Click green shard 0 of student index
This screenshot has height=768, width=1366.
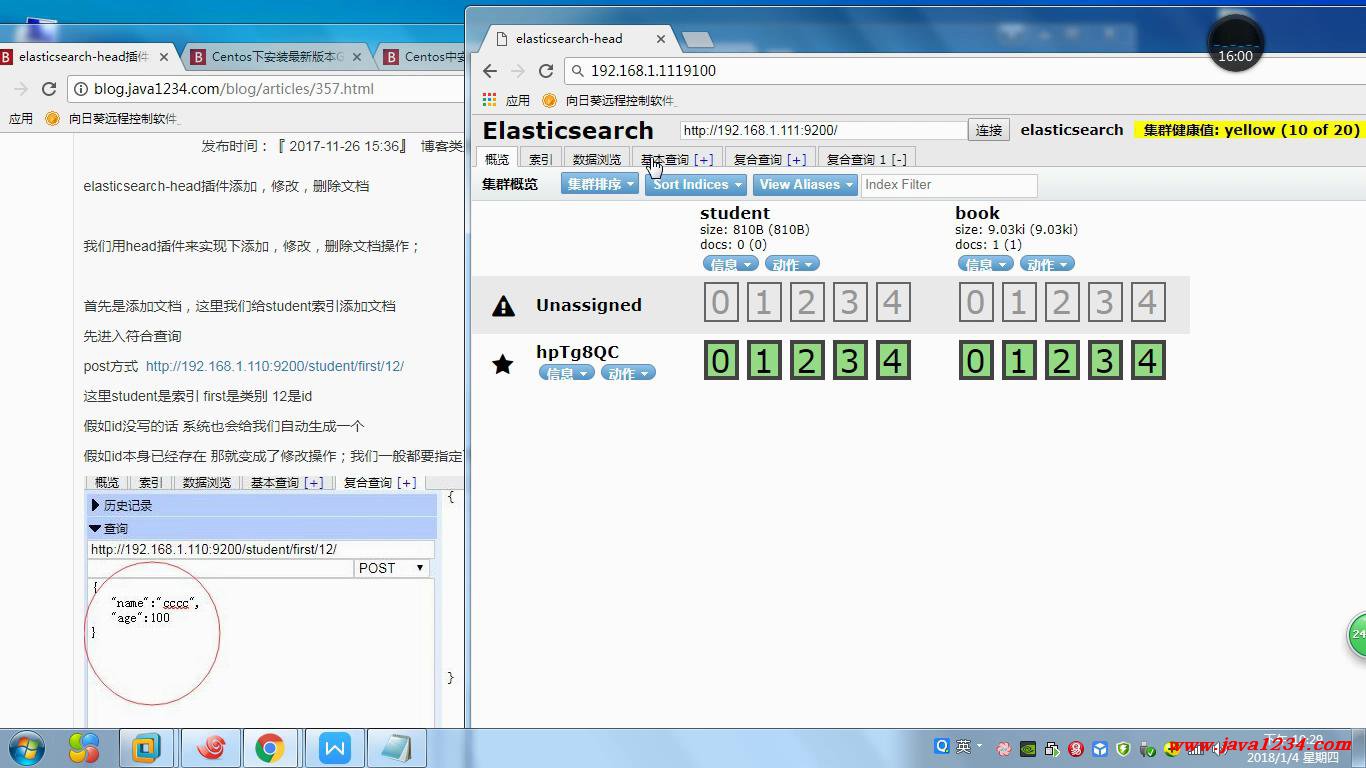click(x=720, y=361)
